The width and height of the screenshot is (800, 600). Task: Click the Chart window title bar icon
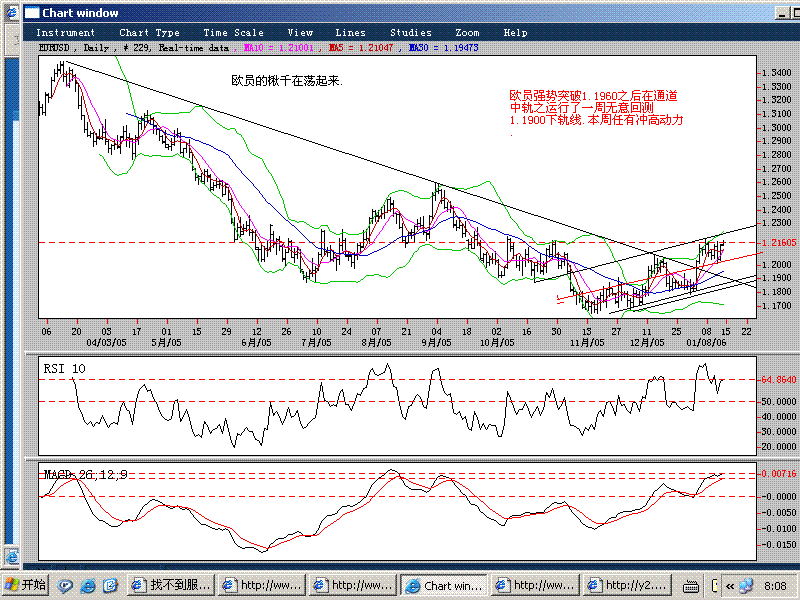(x=32, y=13)
